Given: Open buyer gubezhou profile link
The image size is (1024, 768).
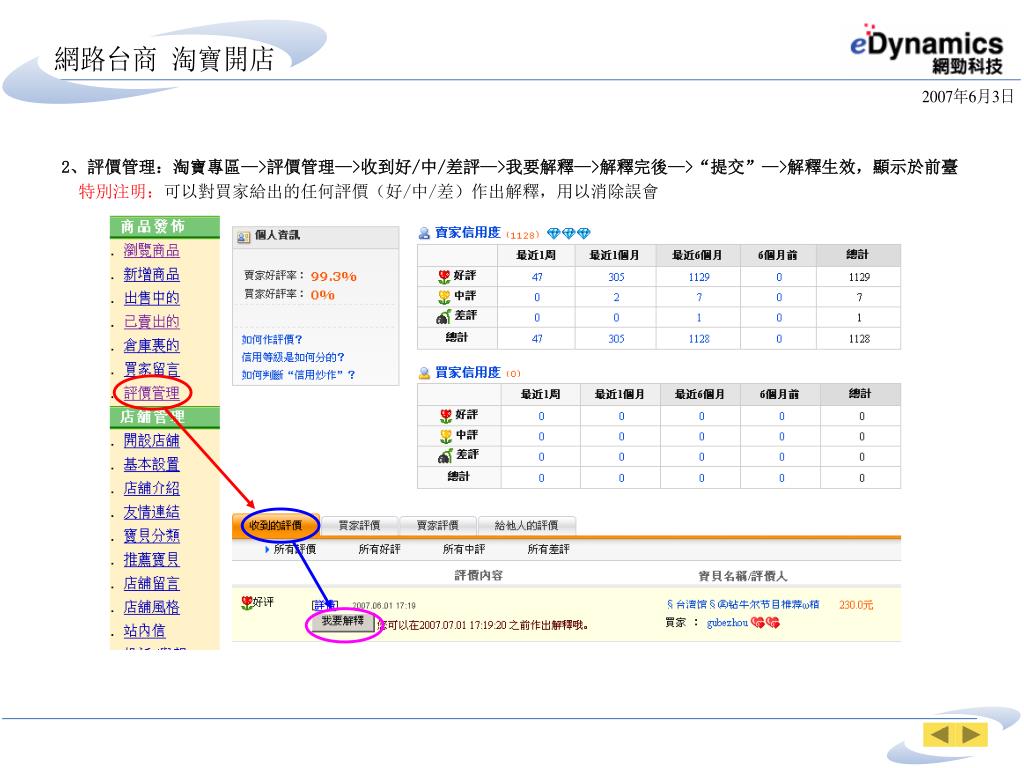Looking at the screenshot, I should [727, 623].
